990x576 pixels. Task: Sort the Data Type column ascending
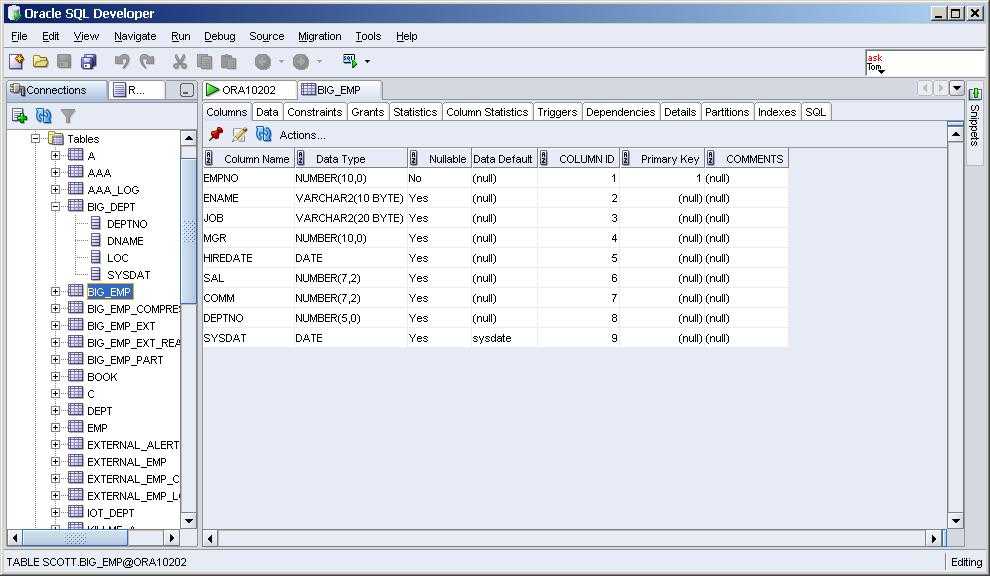(x=300, y=158)
